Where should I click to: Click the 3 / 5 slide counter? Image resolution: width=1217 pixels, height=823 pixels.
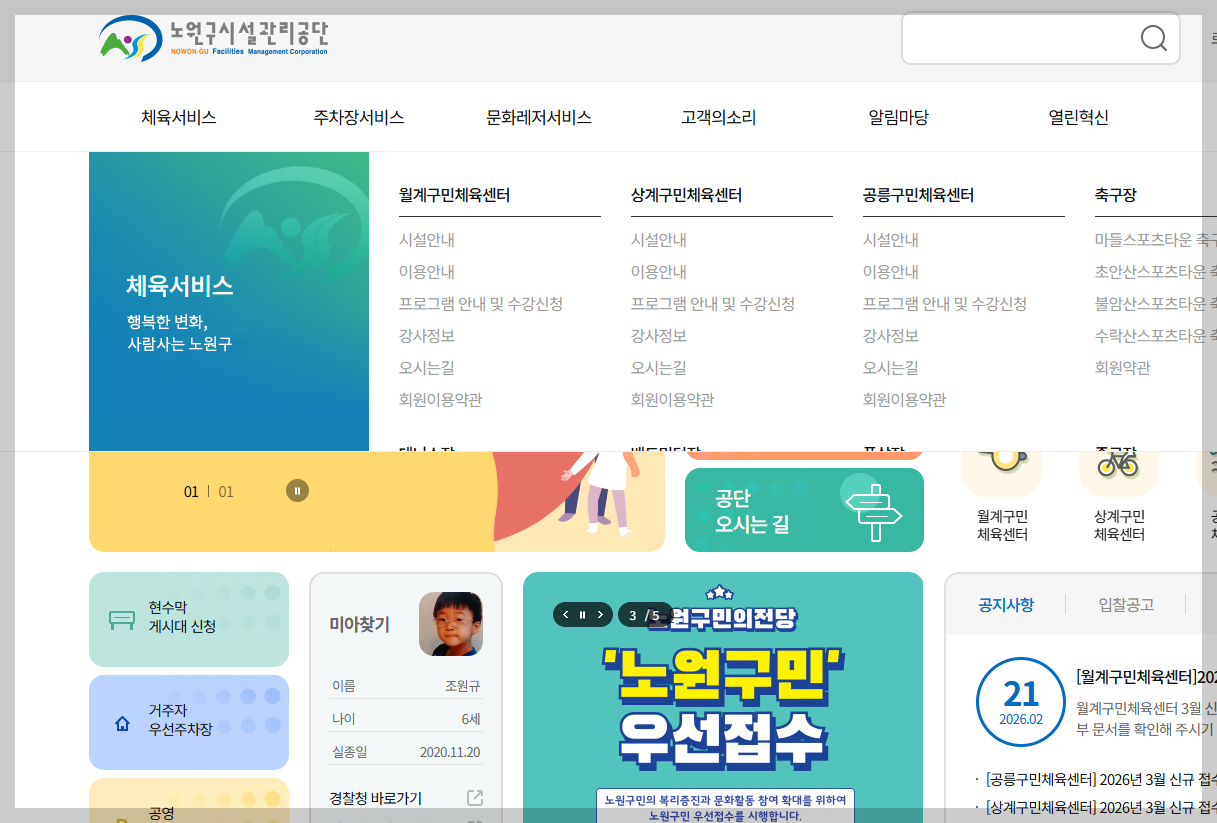pos(645,615)
